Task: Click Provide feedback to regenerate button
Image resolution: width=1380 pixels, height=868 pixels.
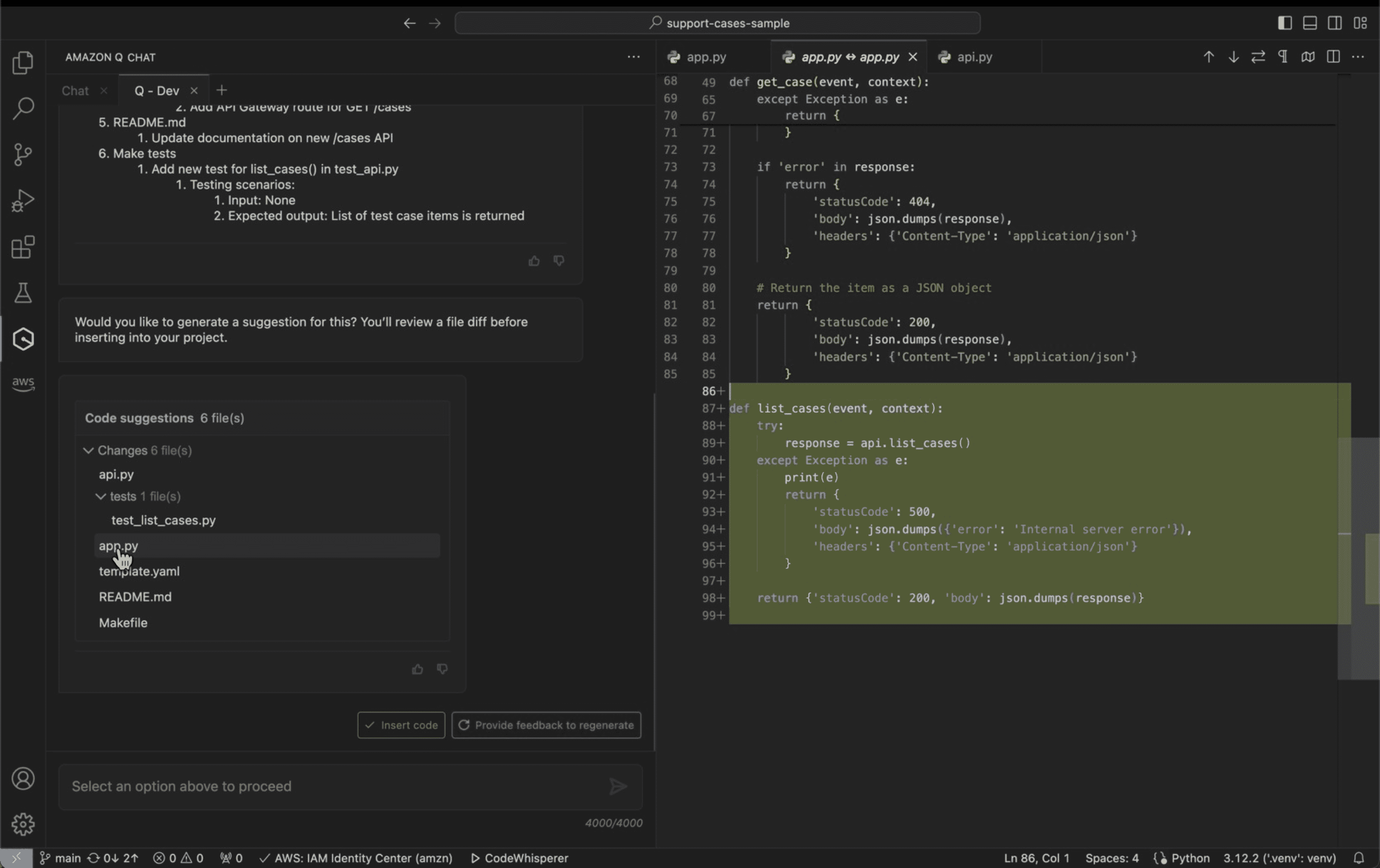Action: coord(546,724)
